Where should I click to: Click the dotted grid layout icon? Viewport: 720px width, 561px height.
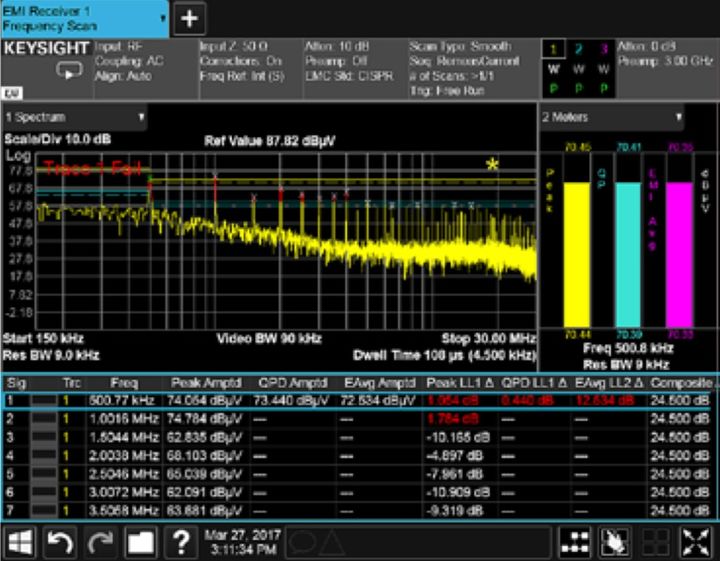pyautogui.click(x=576, y=541)
